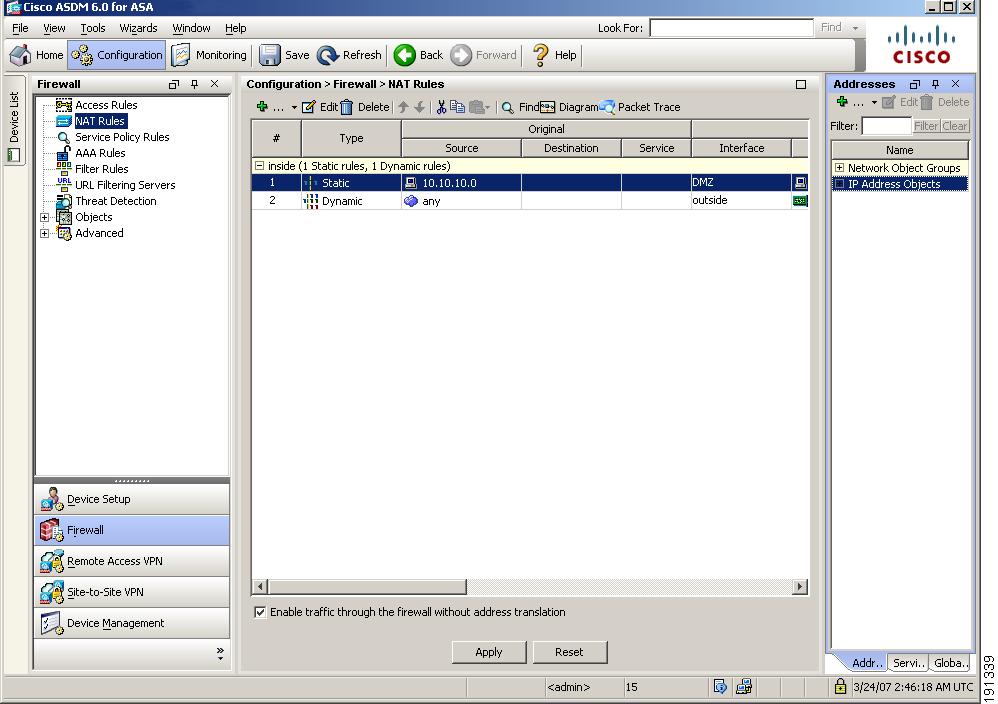This screenshot has height=704, width=998.
Task: Open the View menu
Action: click(54, 28)
